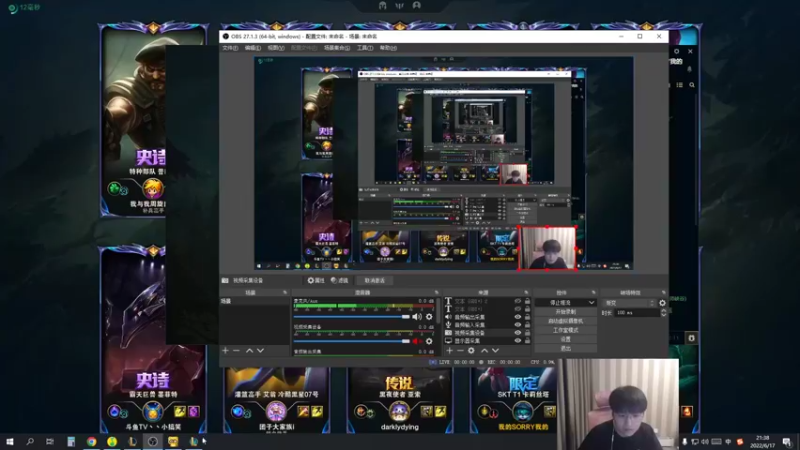
Task: Select the 显示器采集 source row
Action: [x=487, y=340]
